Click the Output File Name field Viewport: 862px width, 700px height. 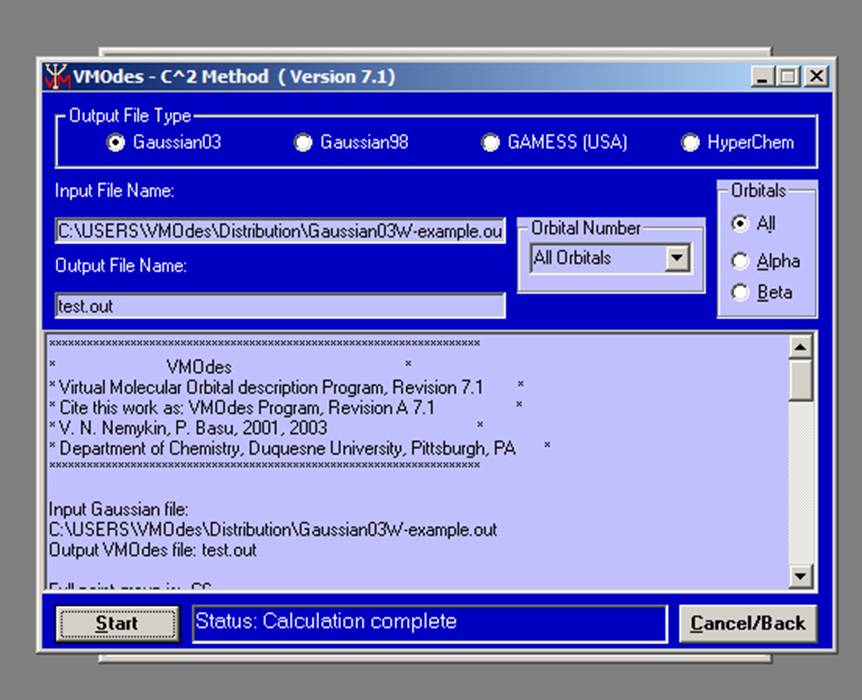tap(280, 306)
